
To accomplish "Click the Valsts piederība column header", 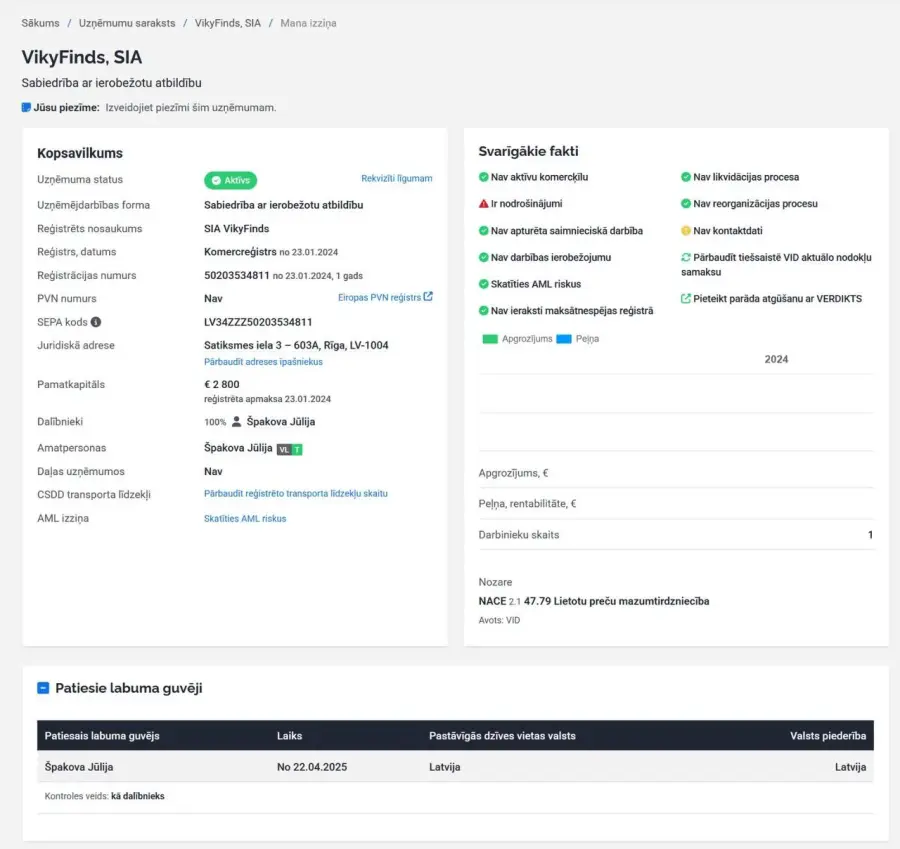I will pos(828,736).
